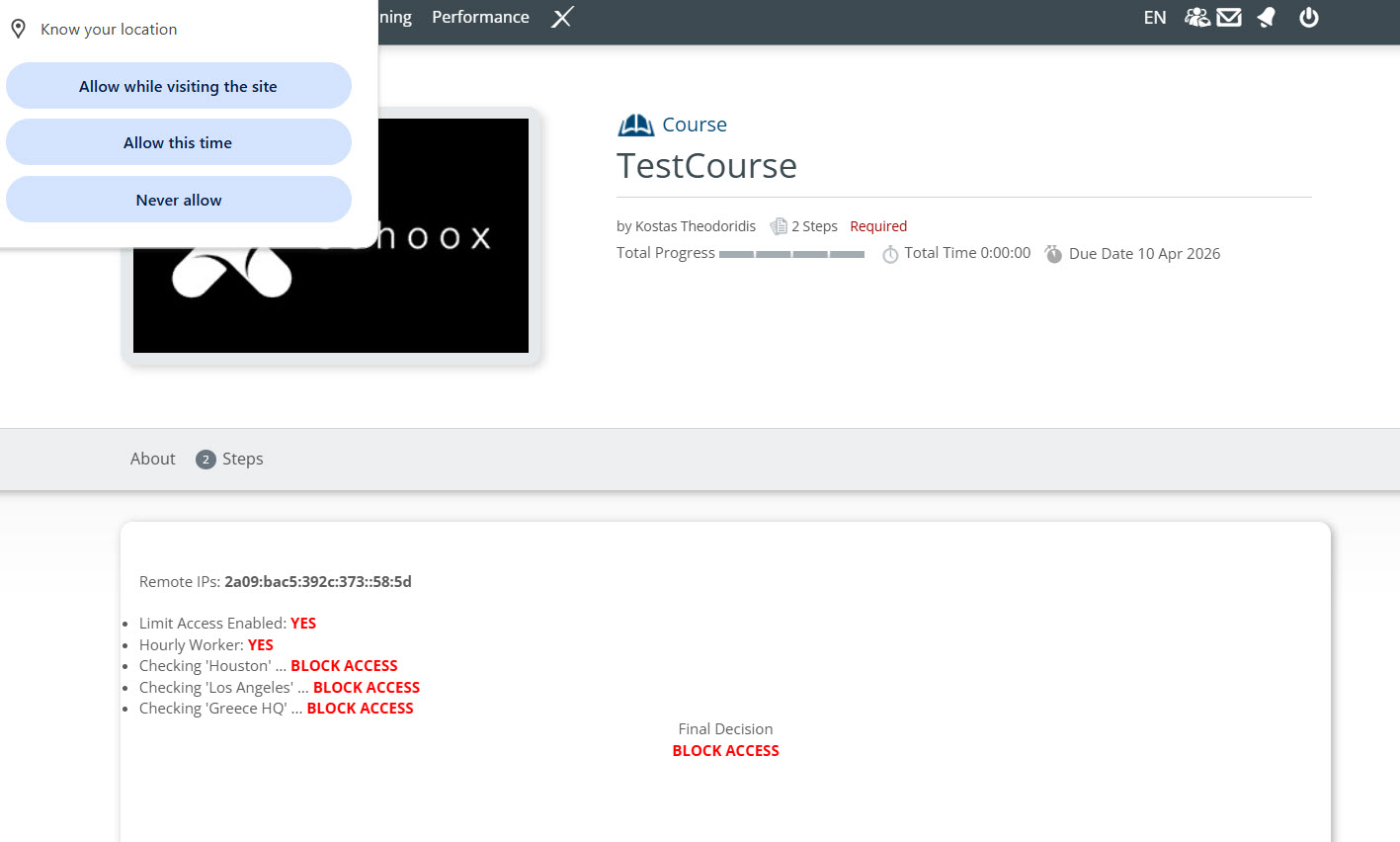Click the X icon next to Performance
The height and width of the screenshot is (842, 1400).
tap(562, 18)
